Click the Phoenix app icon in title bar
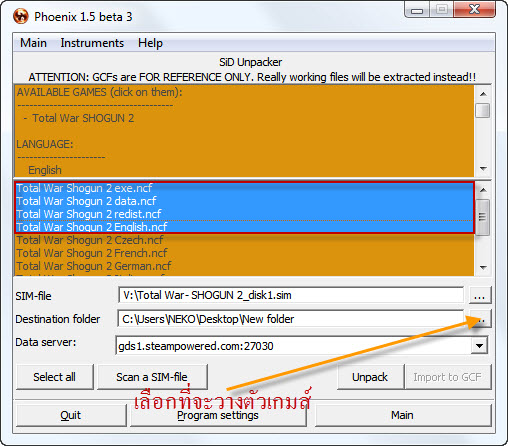 click(21, 16)
